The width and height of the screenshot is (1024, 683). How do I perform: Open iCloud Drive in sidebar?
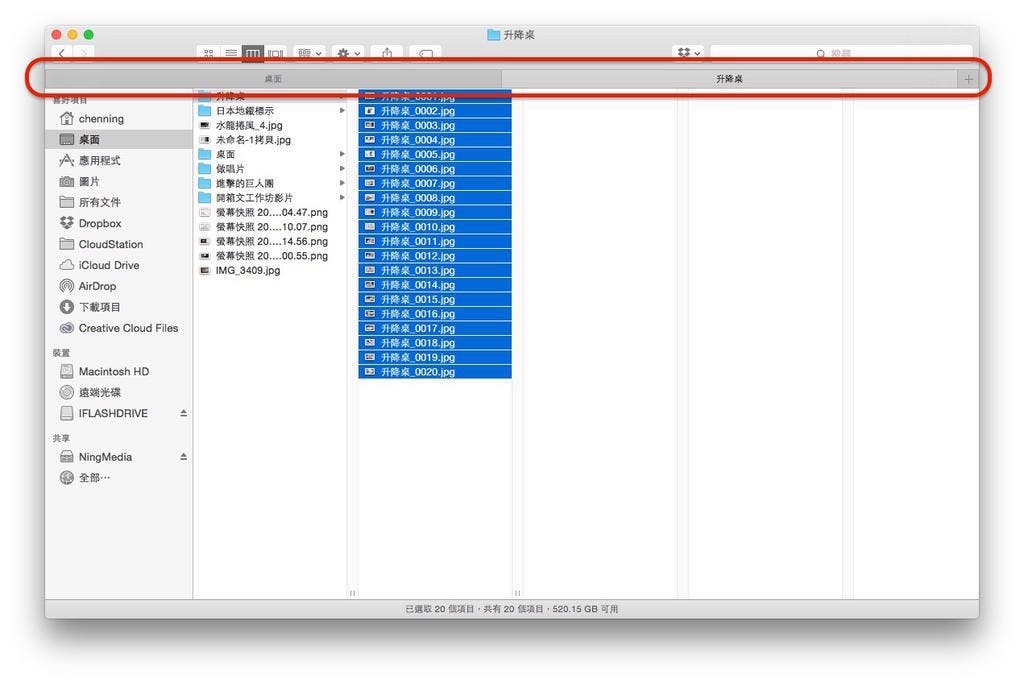tap(108, 265)
